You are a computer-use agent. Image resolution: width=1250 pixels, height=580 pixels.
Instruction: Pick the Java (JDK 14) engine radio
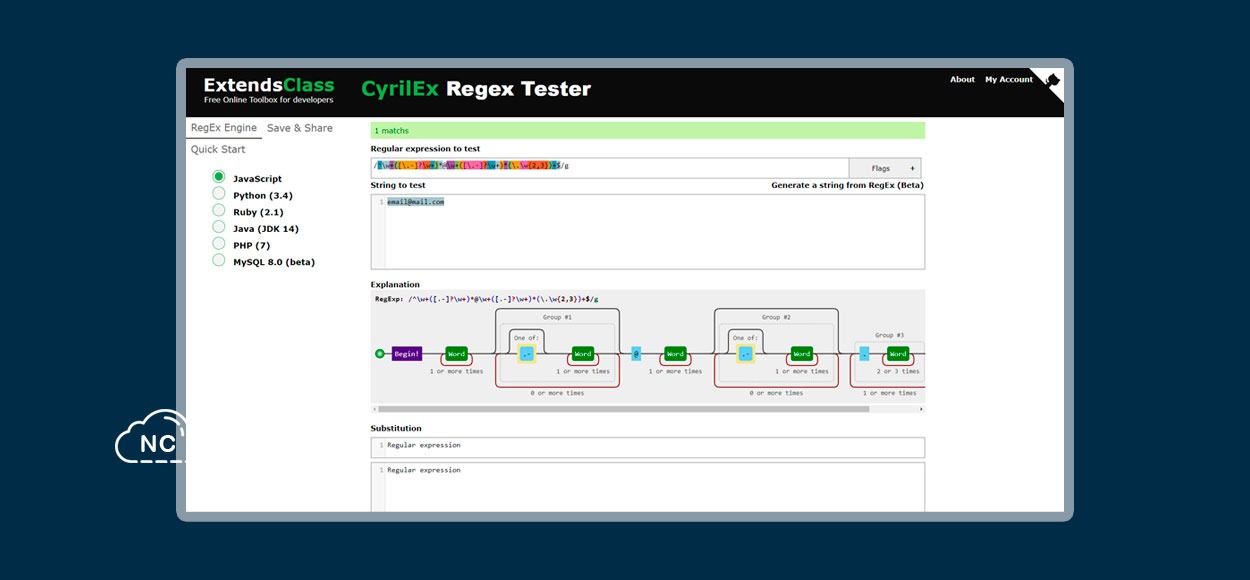point(218,227)
